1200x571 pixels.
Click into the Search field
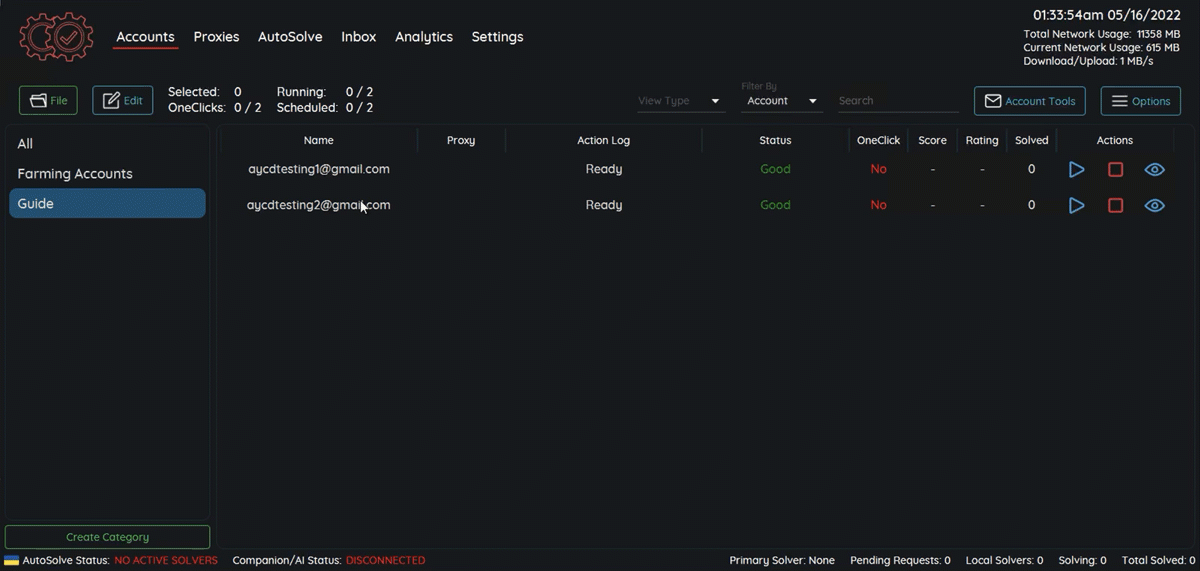click(x=896, y=101)
